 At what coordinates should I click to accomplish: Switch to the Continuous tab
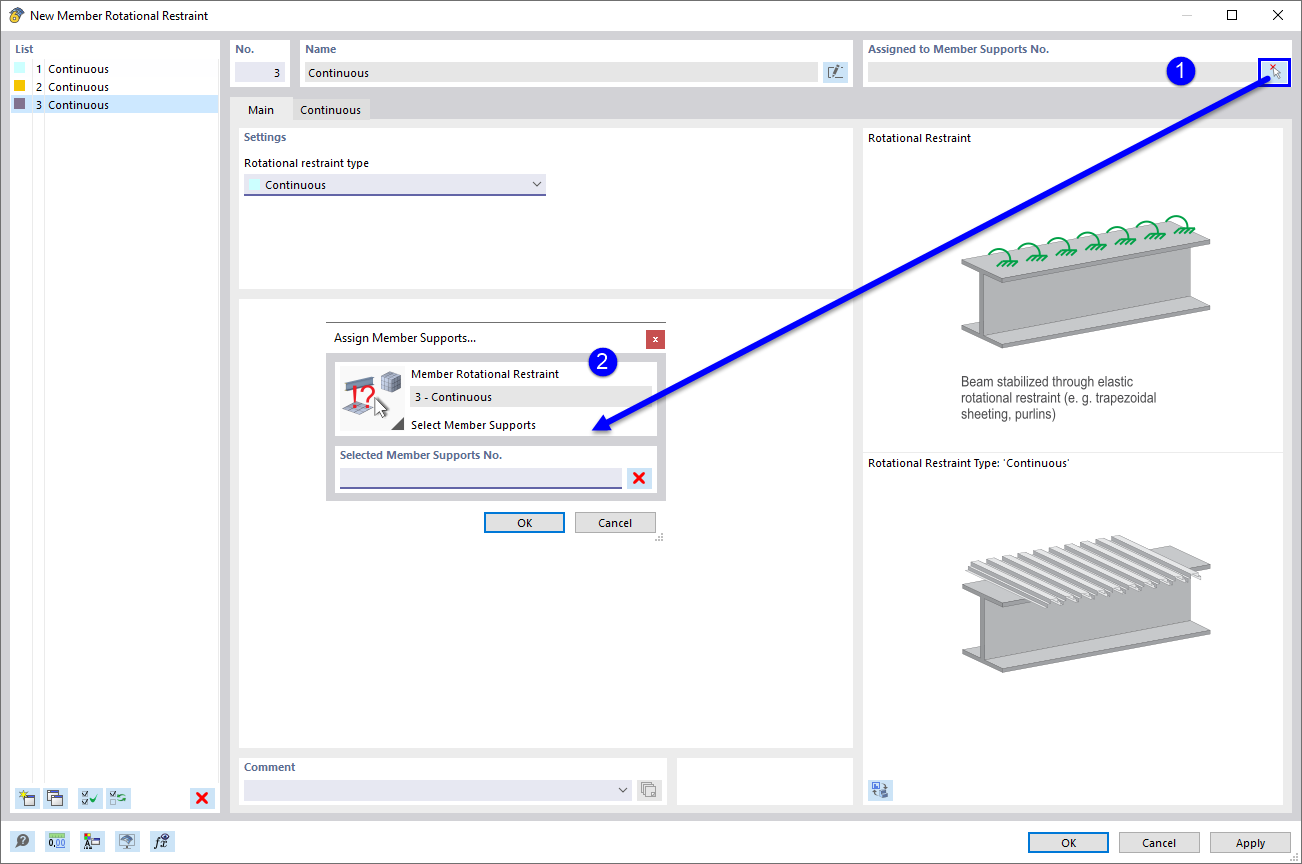(x=330, y=109)
